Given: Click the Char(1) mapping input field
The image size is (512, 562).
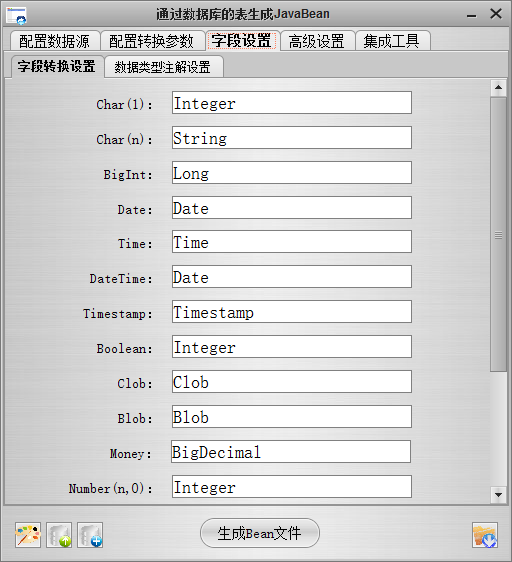Looking at the screenshot, I should click(291, 103).
